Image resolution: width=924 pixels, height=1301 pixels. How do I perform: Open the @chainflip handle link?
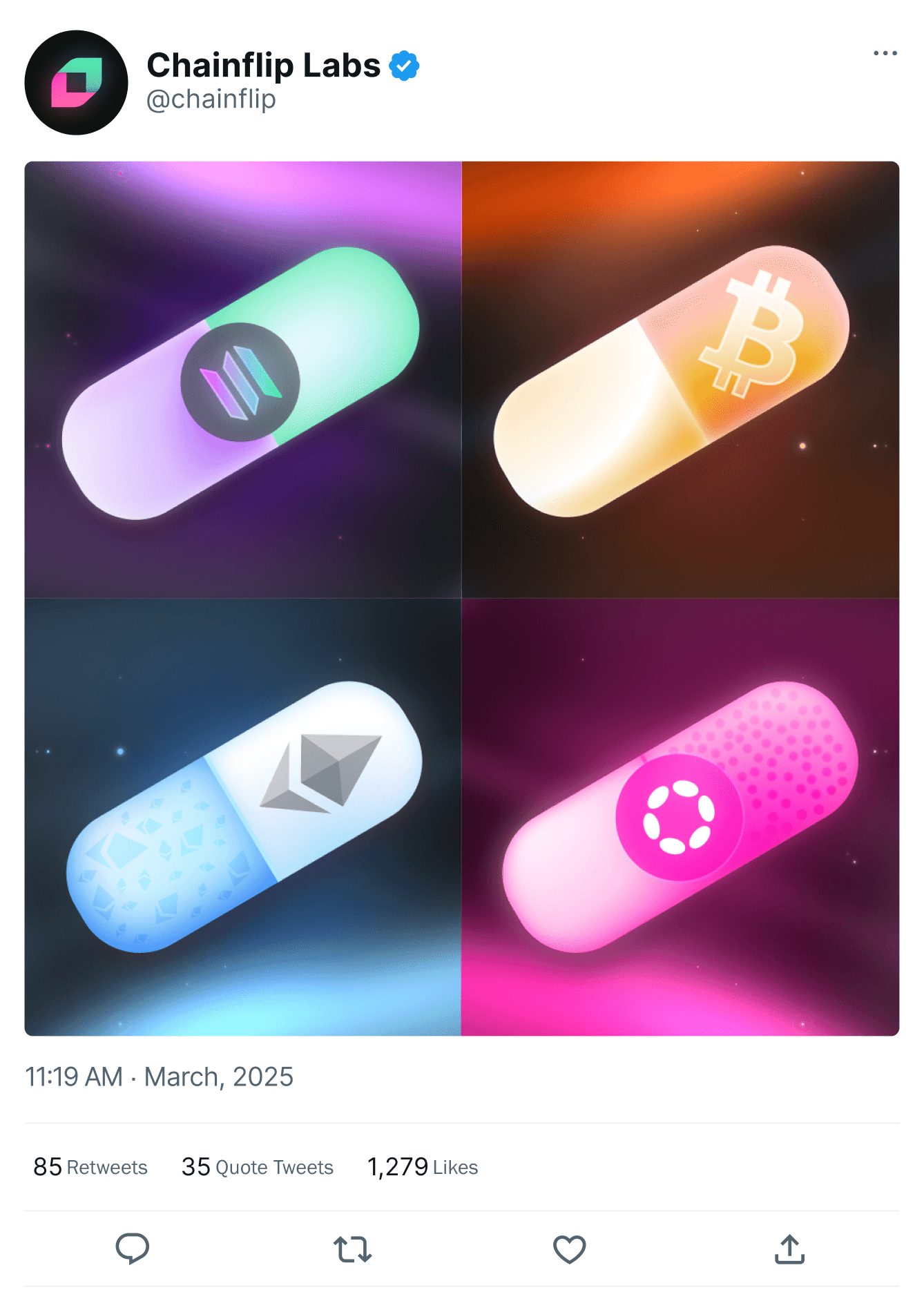(x=211, y=99)
